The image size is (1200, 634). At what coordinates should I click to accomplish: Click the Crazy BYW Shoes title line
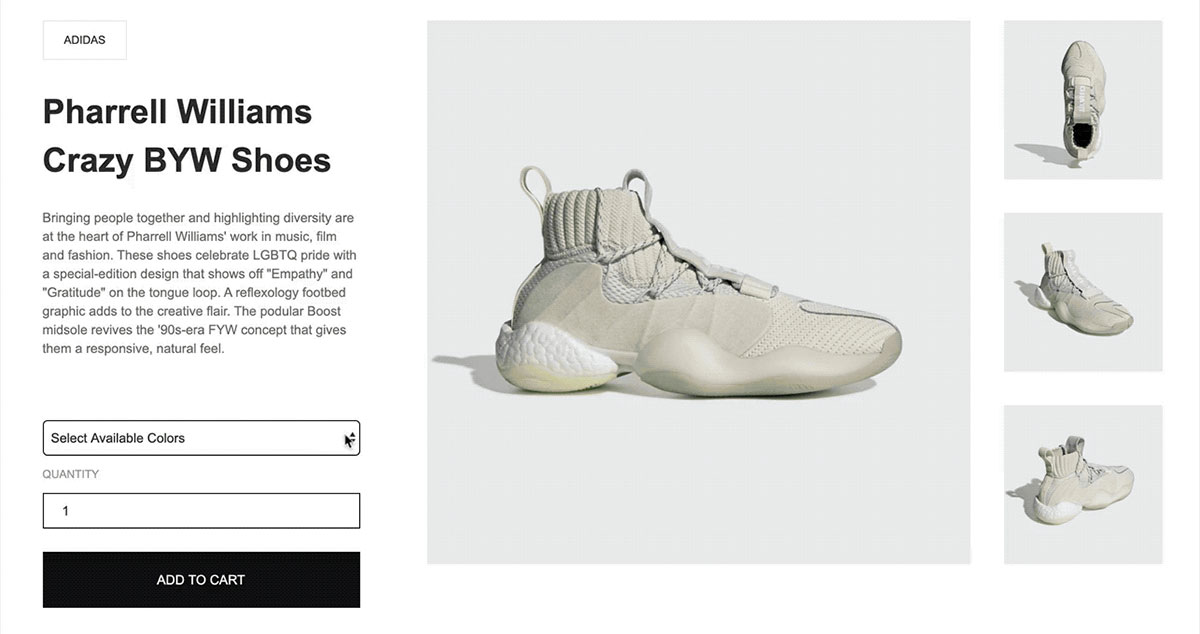(x=187, y=160)
